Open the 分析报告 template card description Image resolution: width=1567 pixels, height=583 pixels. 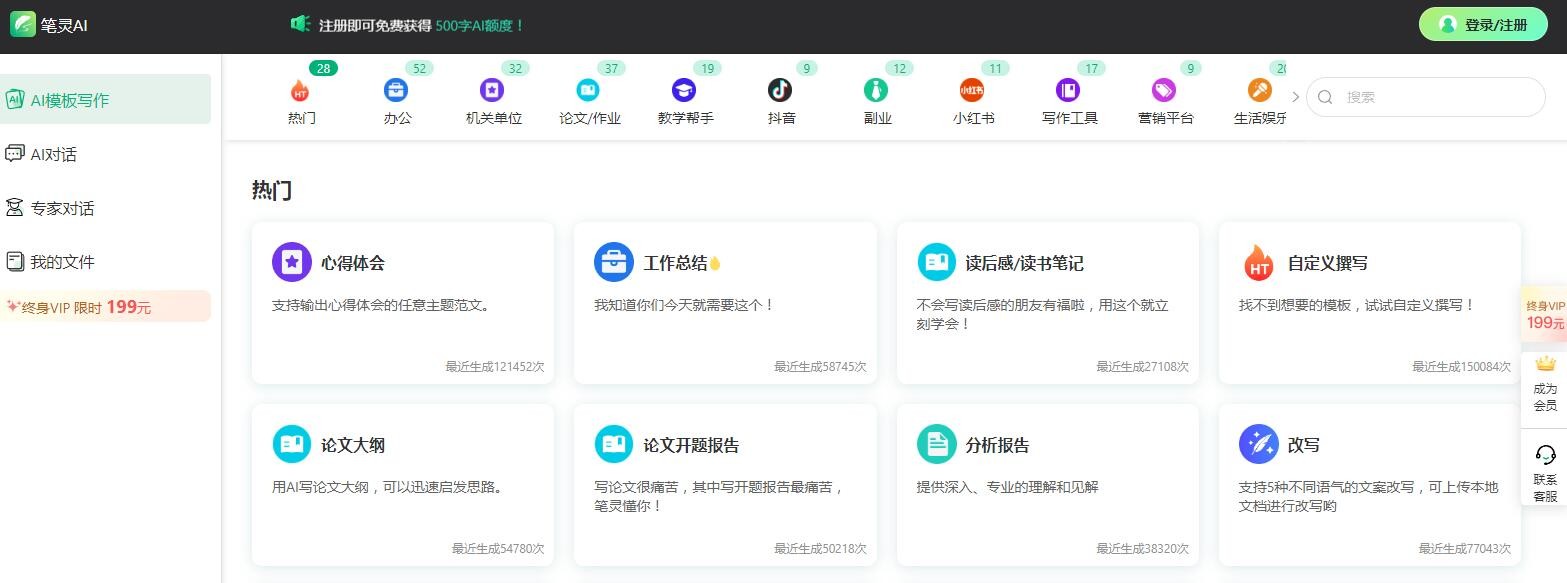(x=1007, y=487)
